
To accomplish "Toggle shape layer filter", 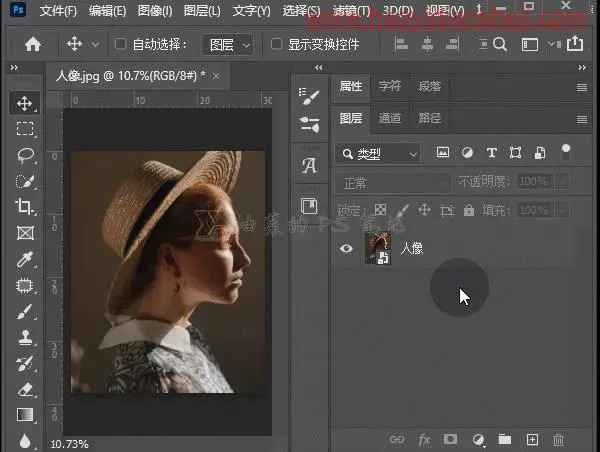I will coord(515,153).
